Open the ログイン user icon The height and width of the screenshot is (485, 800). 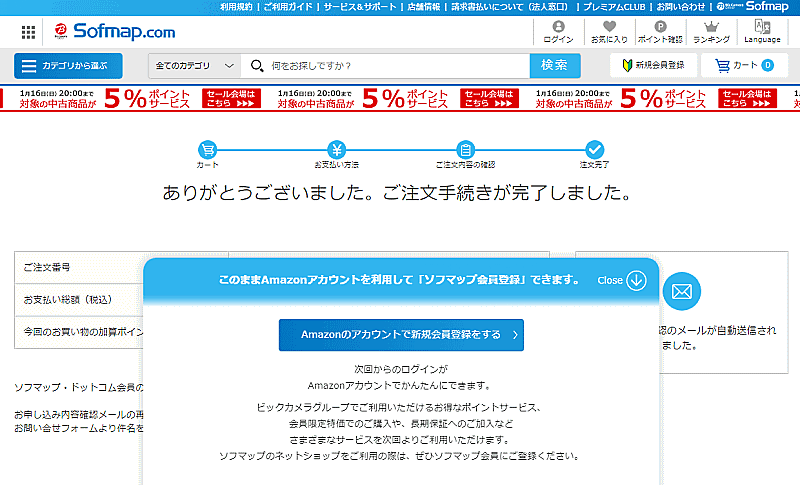(558, 32)
